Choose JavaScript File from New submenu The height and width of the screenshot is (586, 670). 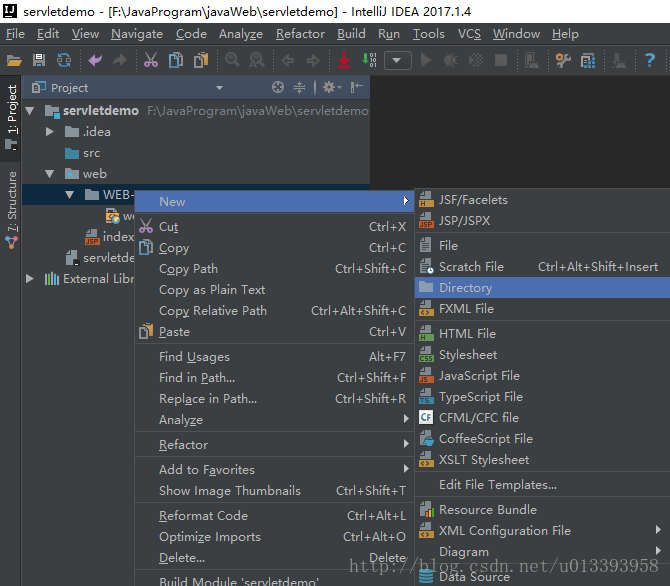pos(542,376)
